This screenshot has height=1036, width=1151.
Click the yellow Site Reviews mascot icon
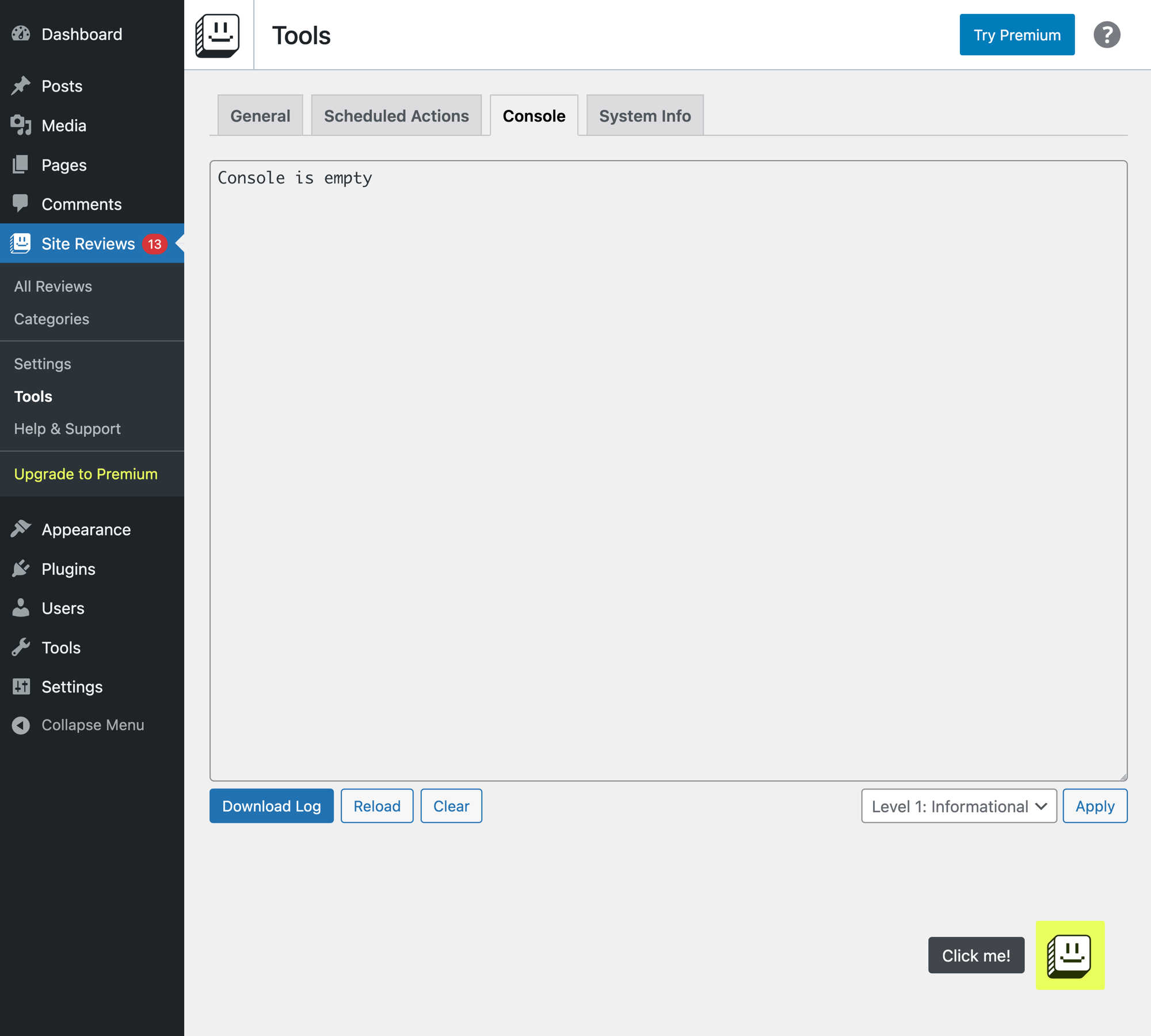(1069, 955)
